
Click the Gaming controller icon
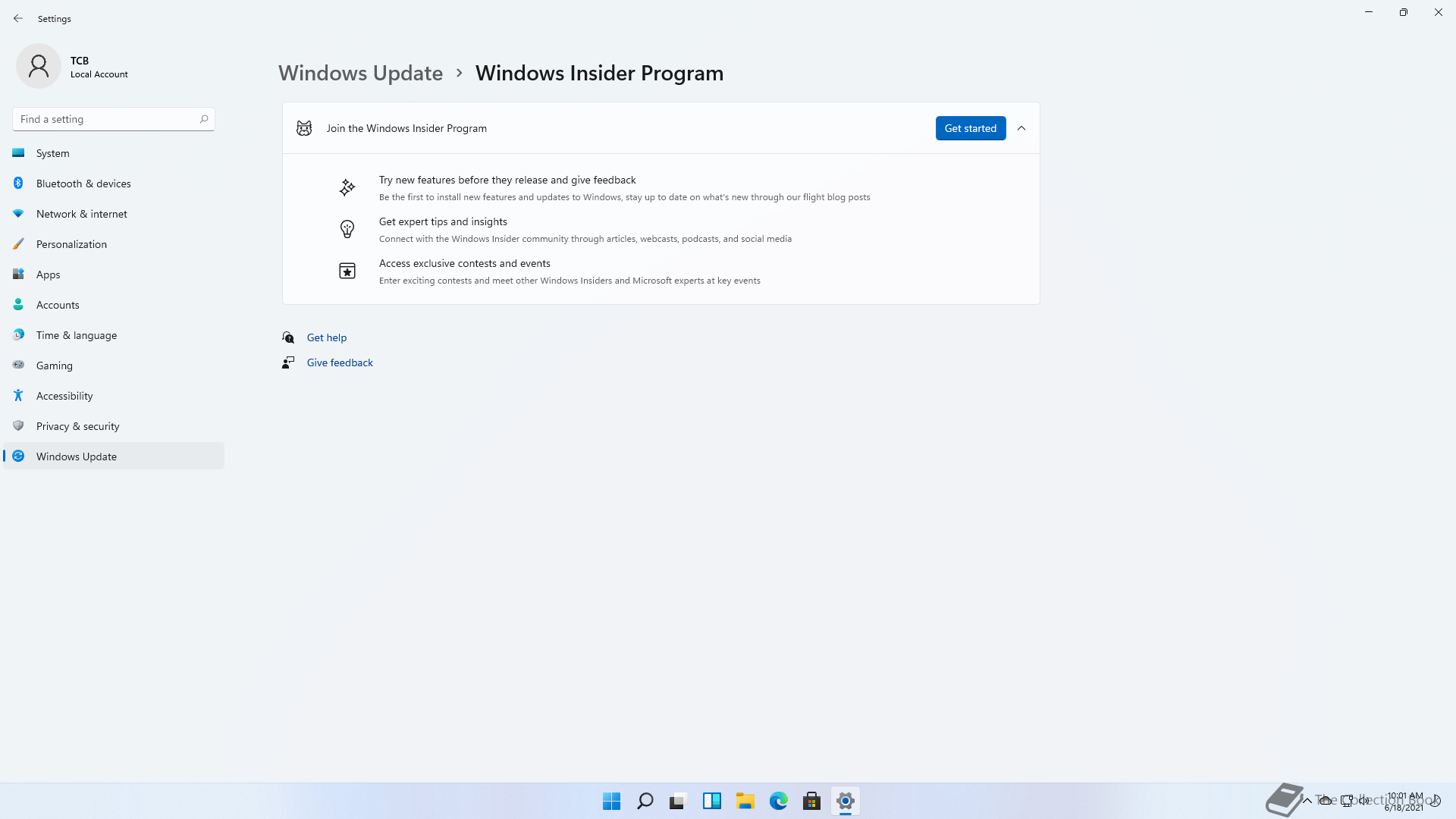click(x=18, y=365)
